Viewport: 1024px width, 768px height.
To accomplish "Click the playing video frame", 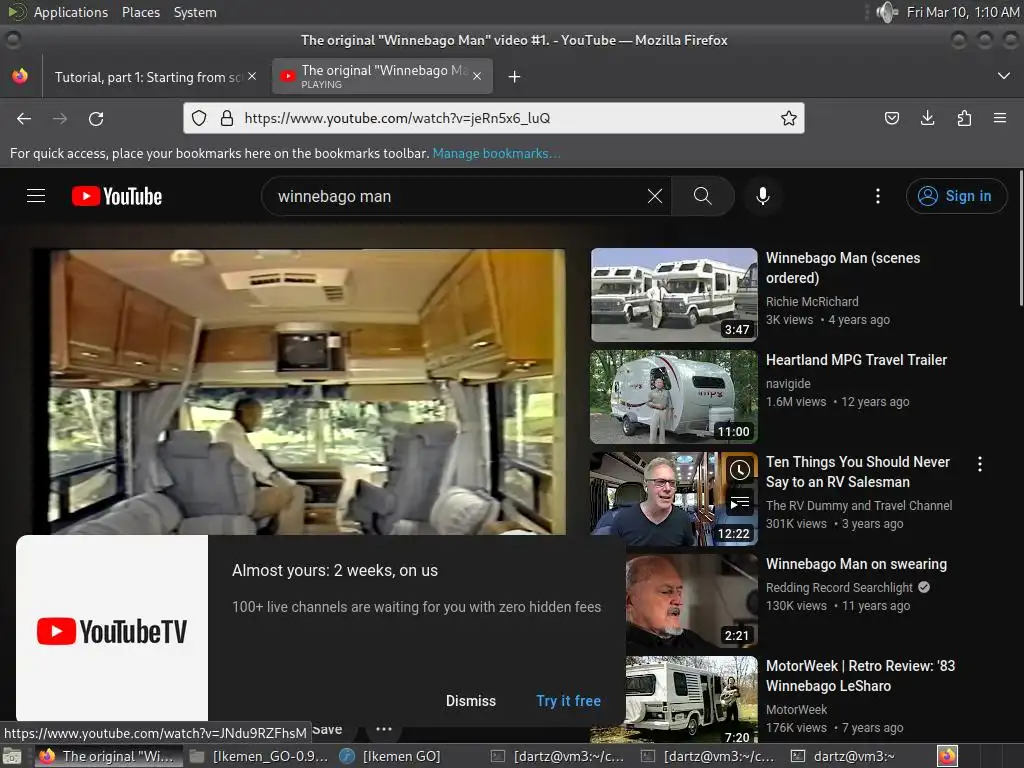I will pyautogui.click(x=300, y=392).
